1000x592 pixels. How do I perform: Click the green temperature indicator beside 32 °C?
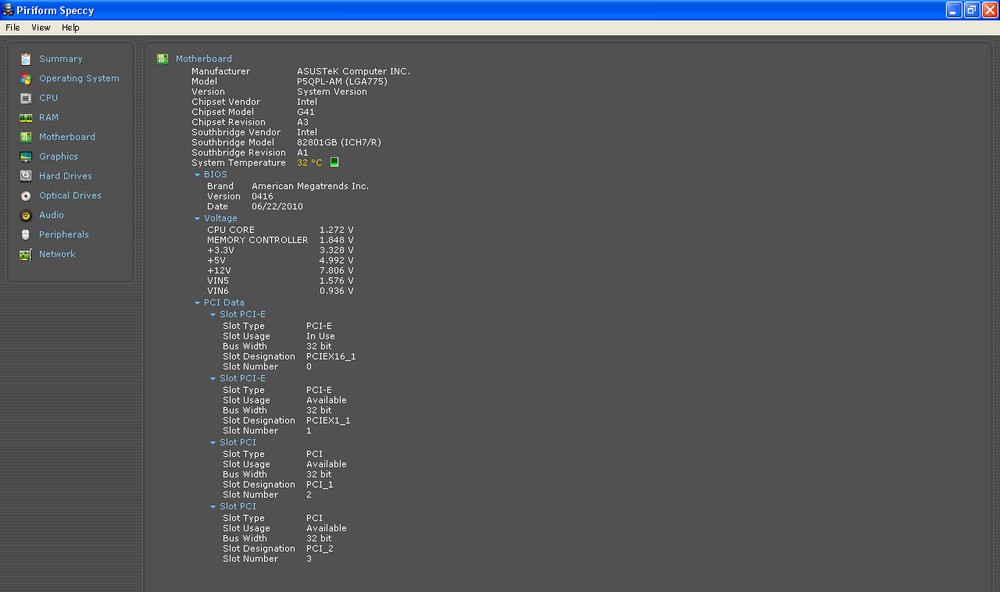click(334, 162)
